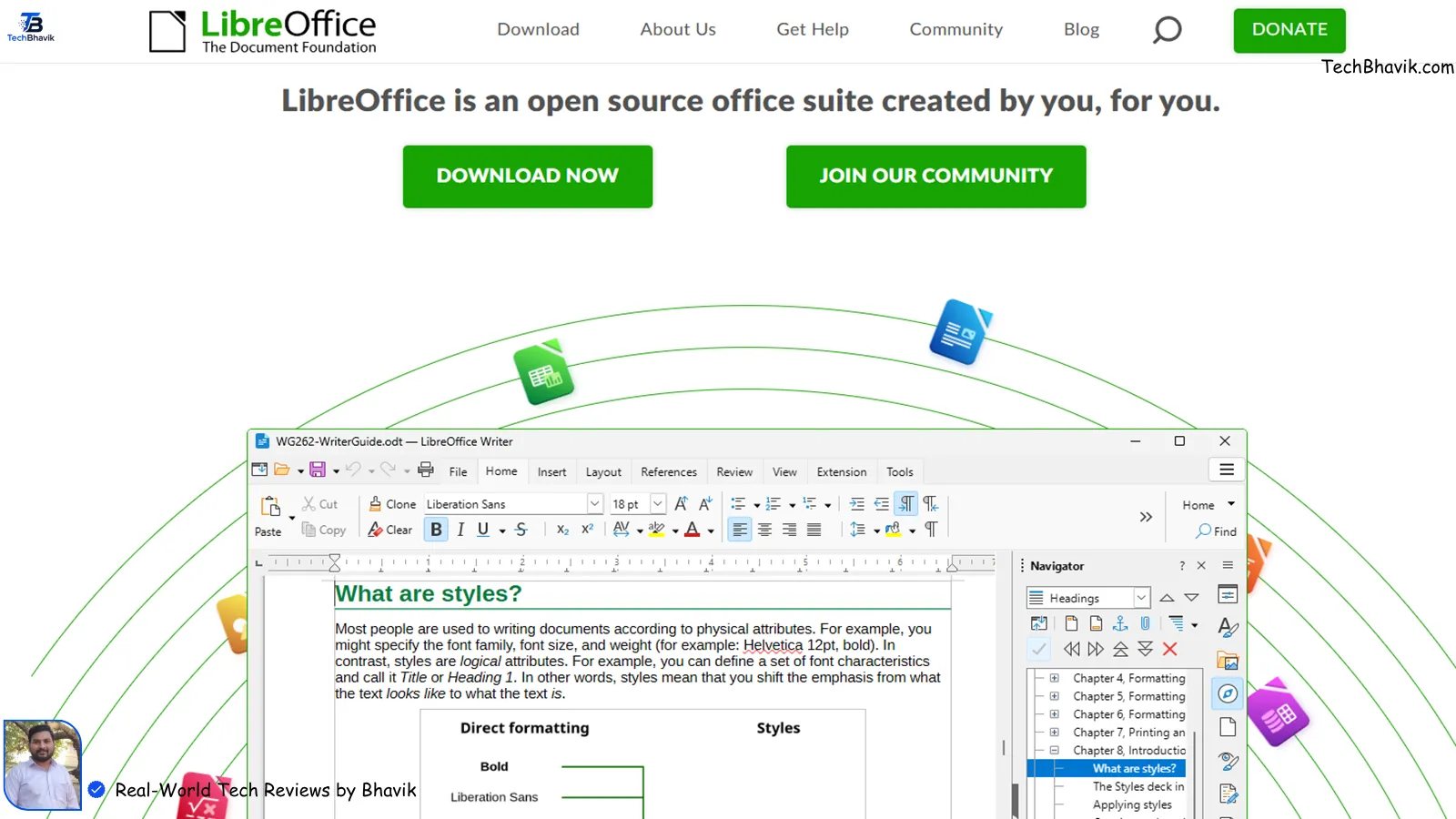Apply superscript formatting
This screenshot has width=1456, height=819.
[587, 530]
